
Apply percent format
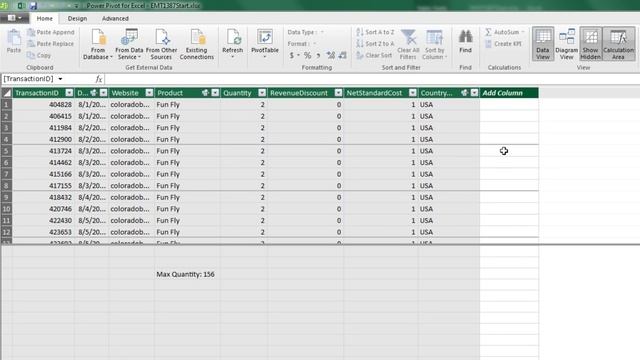307,55
